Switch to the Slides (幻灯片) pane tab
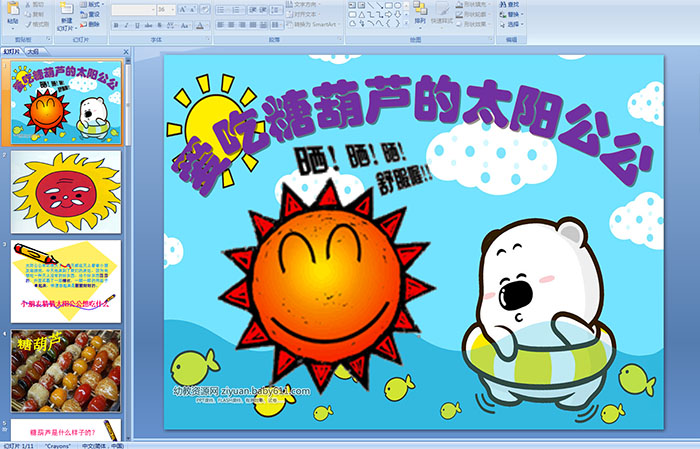 point(11,52)
